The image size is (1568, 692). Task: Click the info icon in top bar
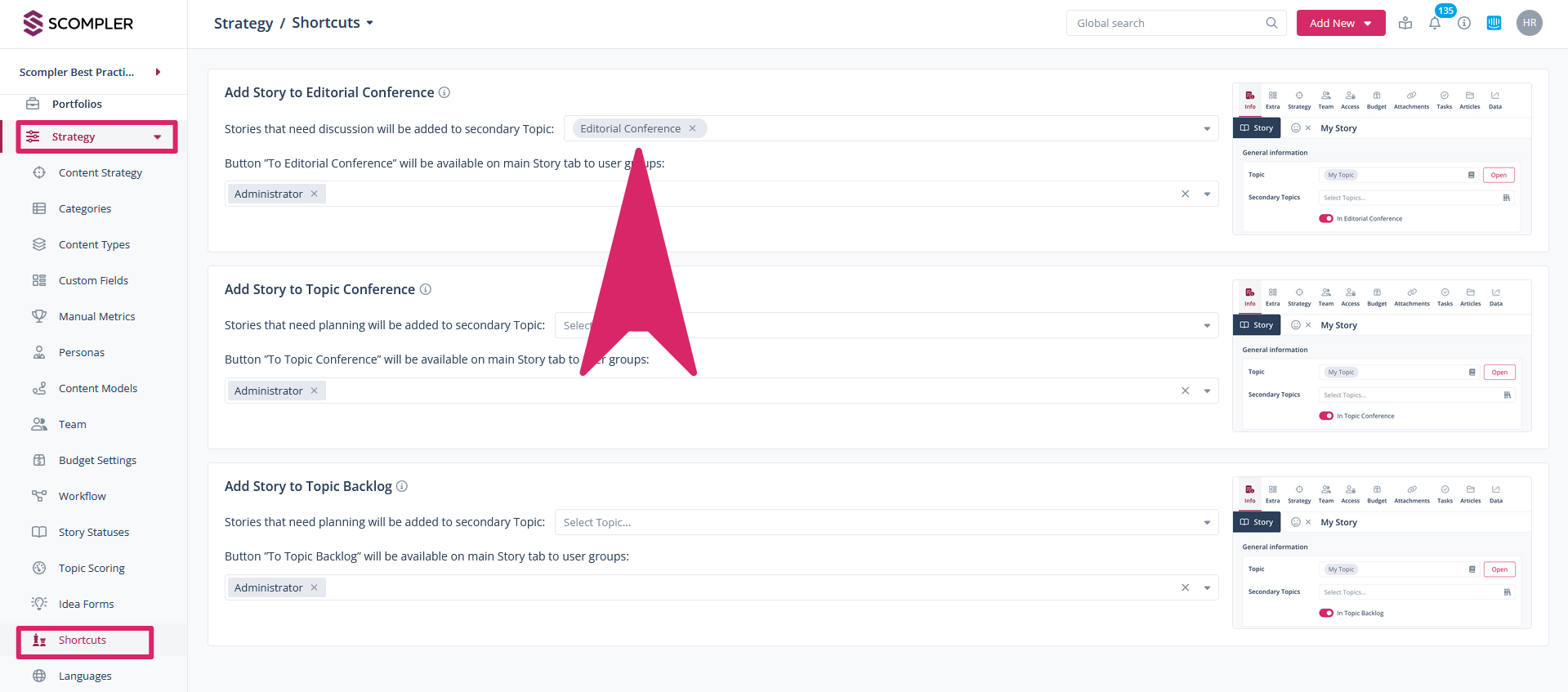point(1464,23)
